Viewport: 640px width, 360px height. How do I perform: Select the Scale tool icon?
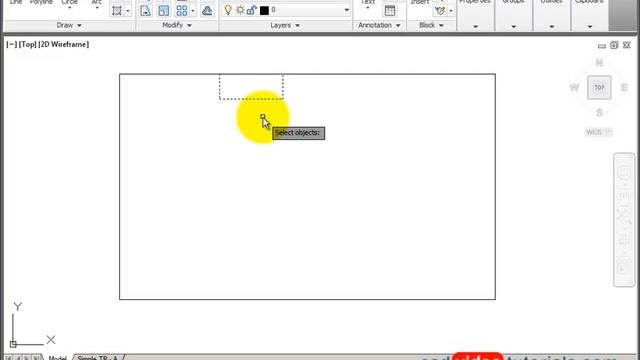[163, 10]
